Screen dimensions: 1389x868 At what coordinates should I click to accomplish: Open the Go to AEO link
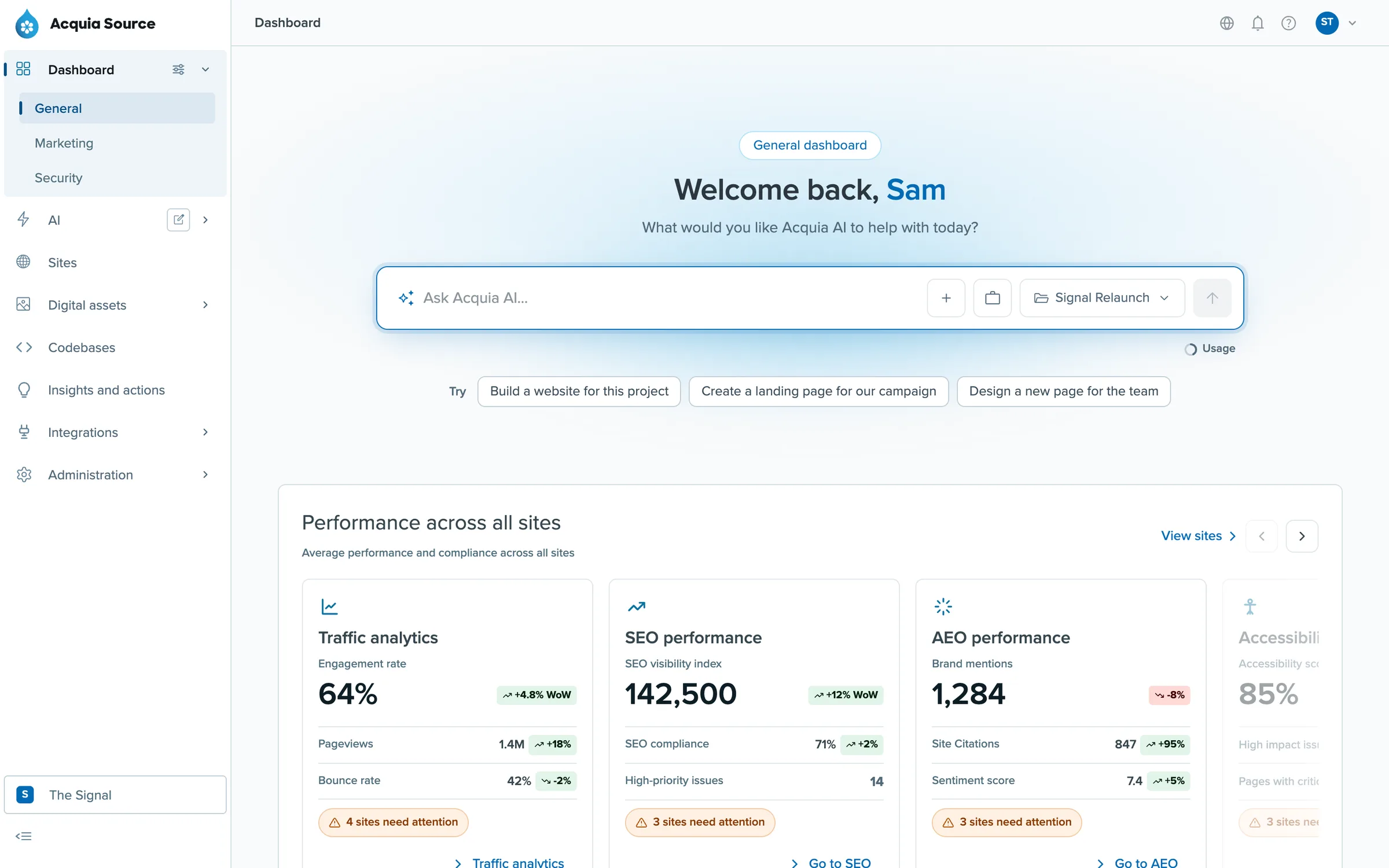[x=1137, y=862]
